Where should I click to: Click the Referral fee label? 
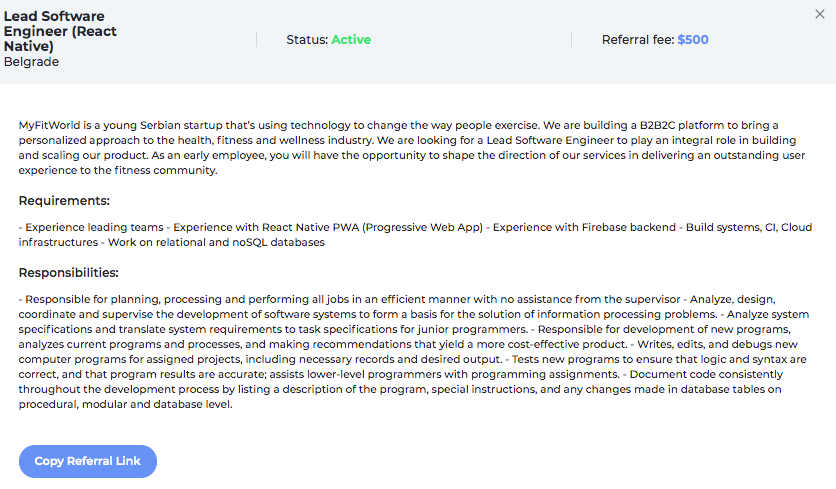coord(637,40)
